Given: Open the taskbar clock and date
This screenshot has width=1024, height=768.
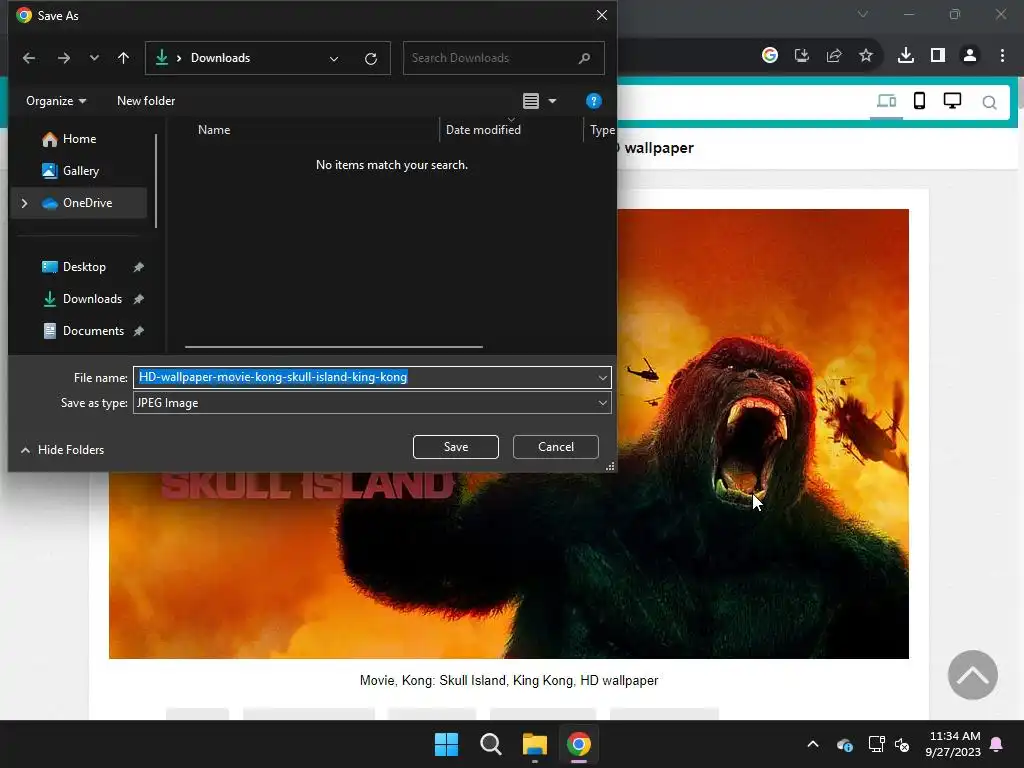Looking at the screenshot, I should (x=953, y=744).
